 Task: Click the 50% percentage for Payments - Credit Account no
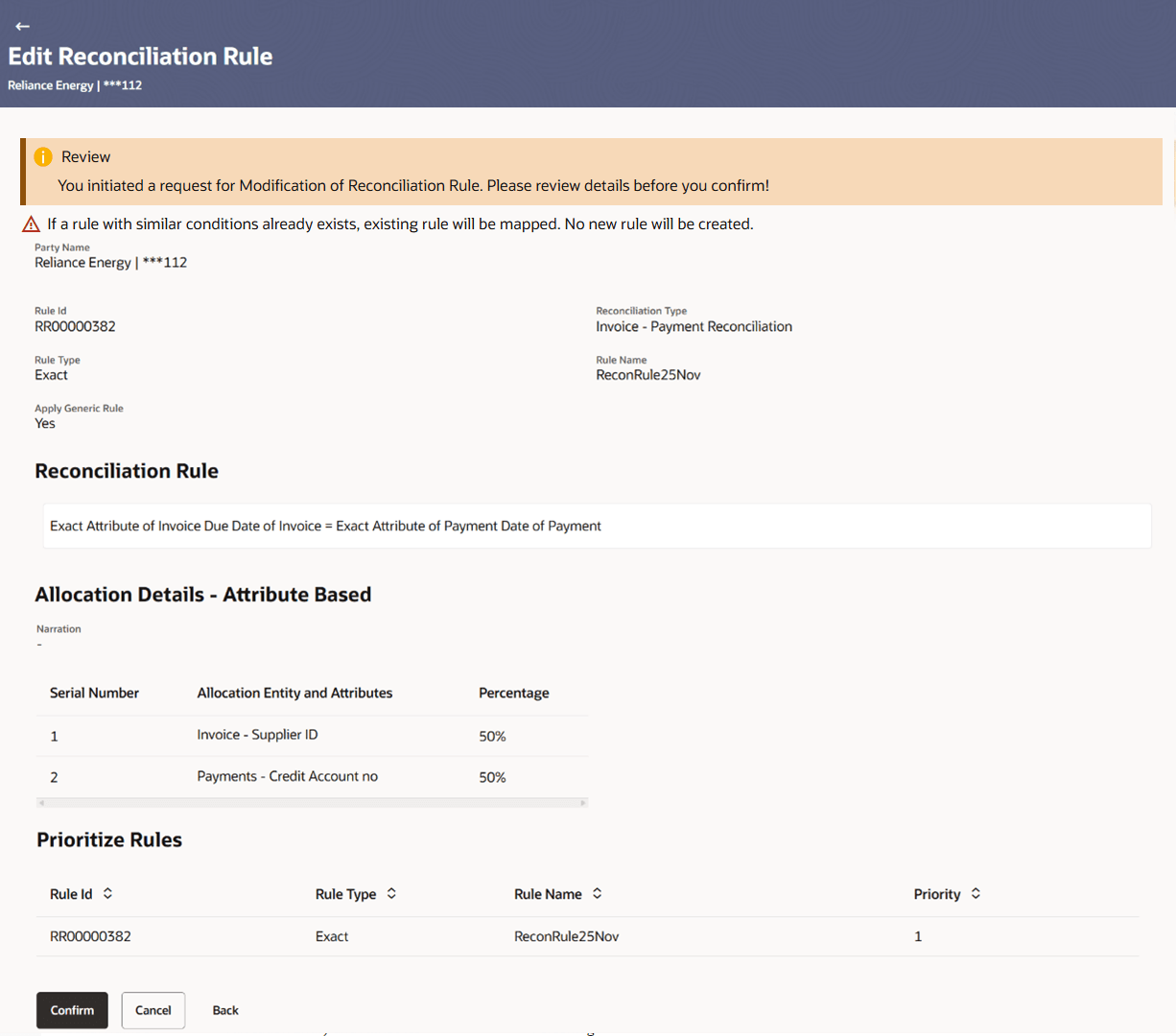click(x=492, y=777)
